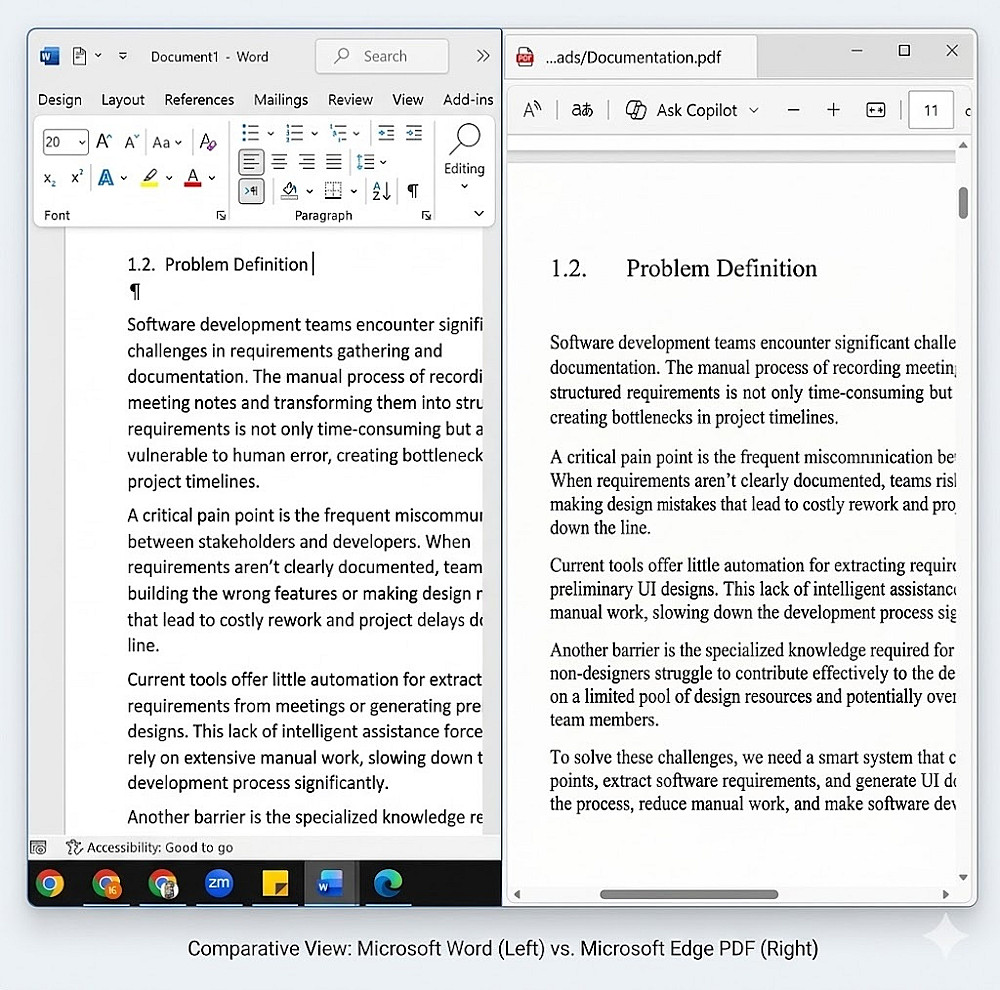Apply a multilevel list
Screen dimensions: 1000x990
point(338,133)
